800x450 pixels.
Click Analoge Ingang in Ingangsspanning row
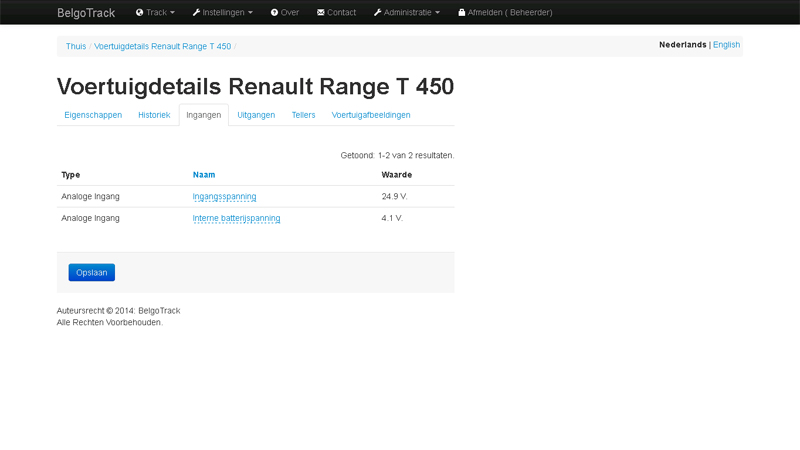pyautogui.click(x=90, y=196)
